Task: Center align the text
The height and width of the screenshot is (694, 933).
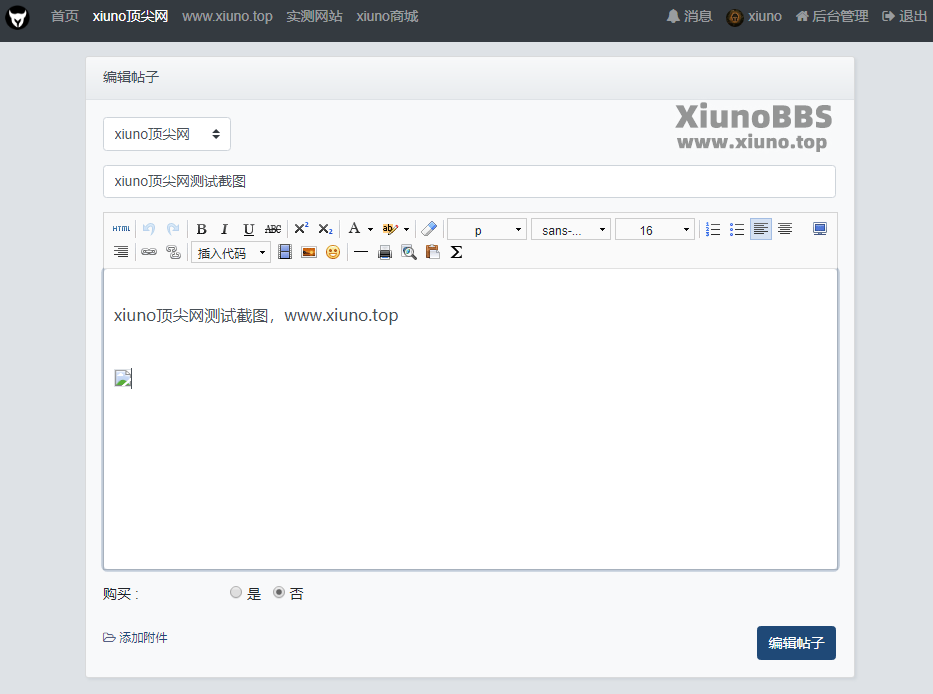Action: tap(785, 229)
